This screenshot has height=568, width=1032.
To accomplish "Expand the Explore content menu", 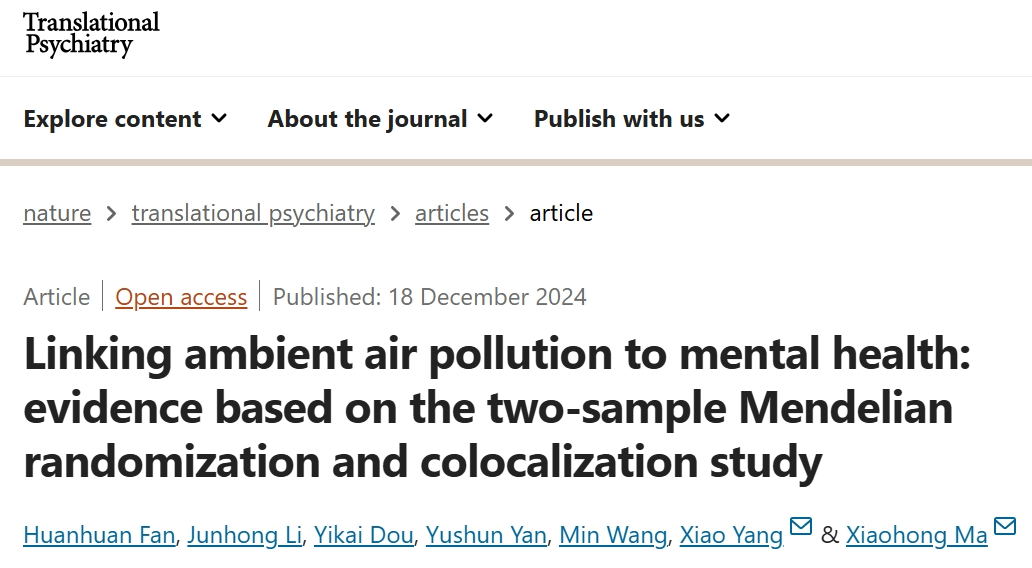I will pos(125,119).
